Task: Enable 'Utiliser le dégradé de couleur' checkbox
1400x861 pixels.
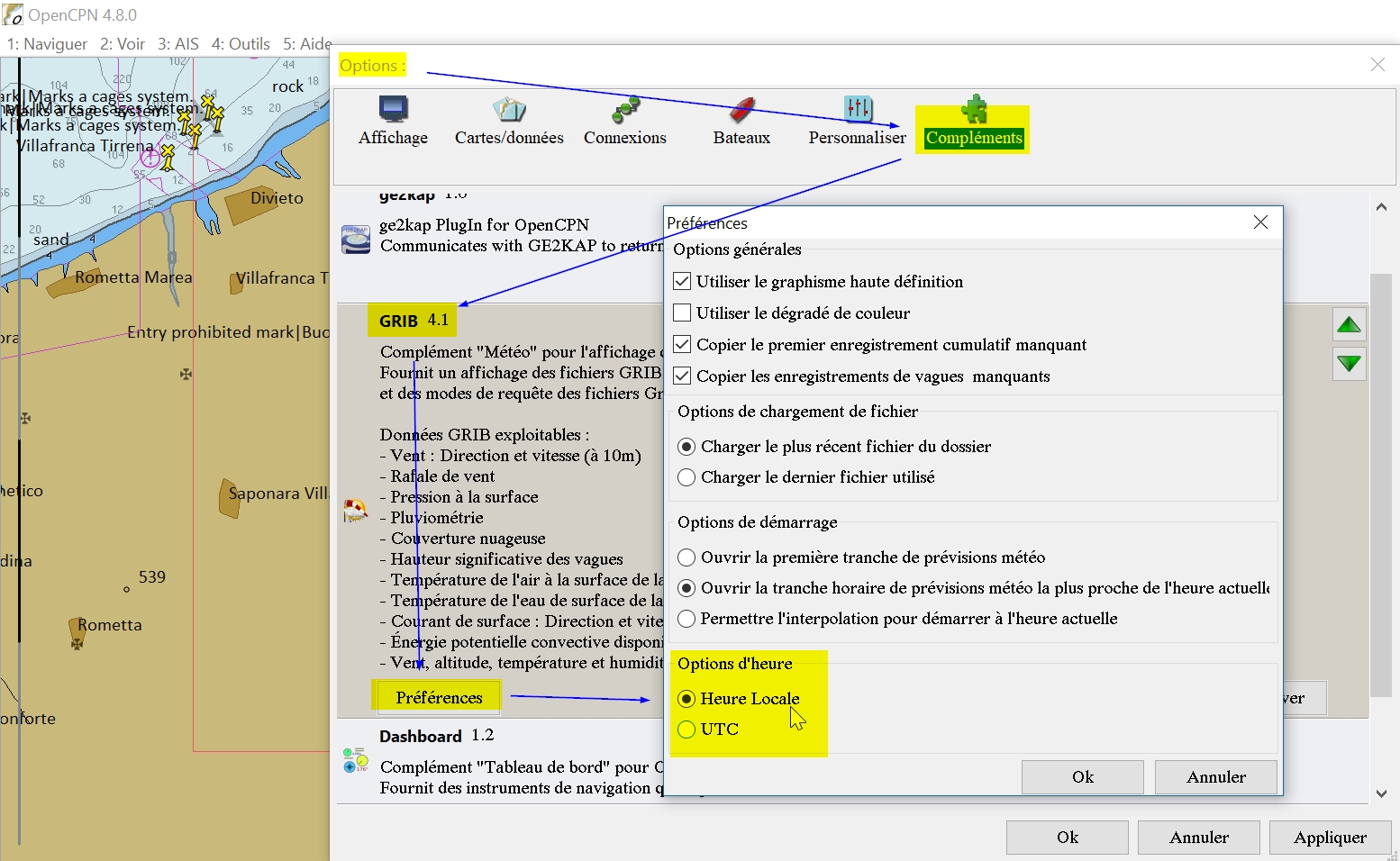Action: [x=682, y=313]
